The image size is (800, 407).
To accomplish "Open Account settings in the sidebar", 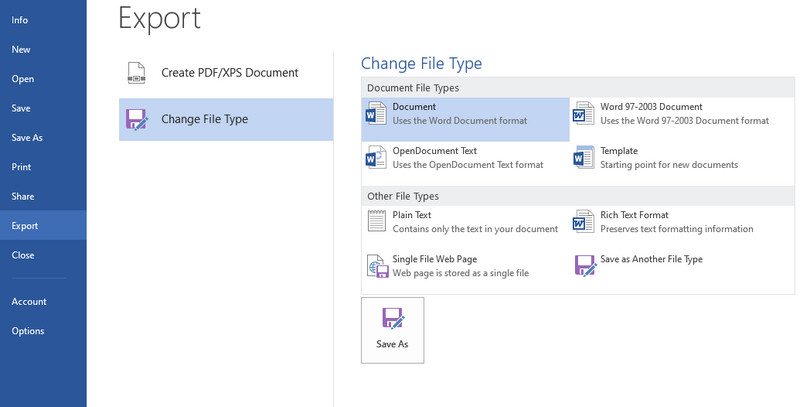I will tap(29, 302).
